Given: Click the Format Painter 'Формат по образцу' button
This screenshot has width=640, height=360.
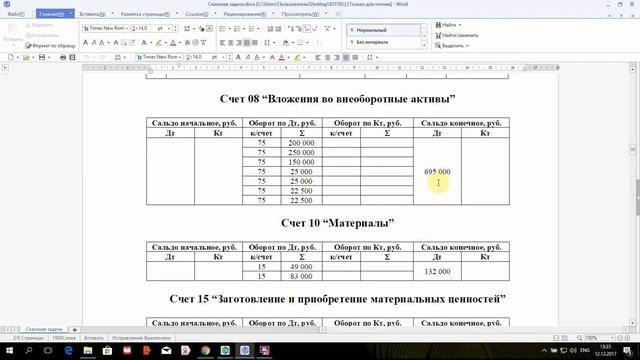Looking at the screenshot, I should pos(51,46).
